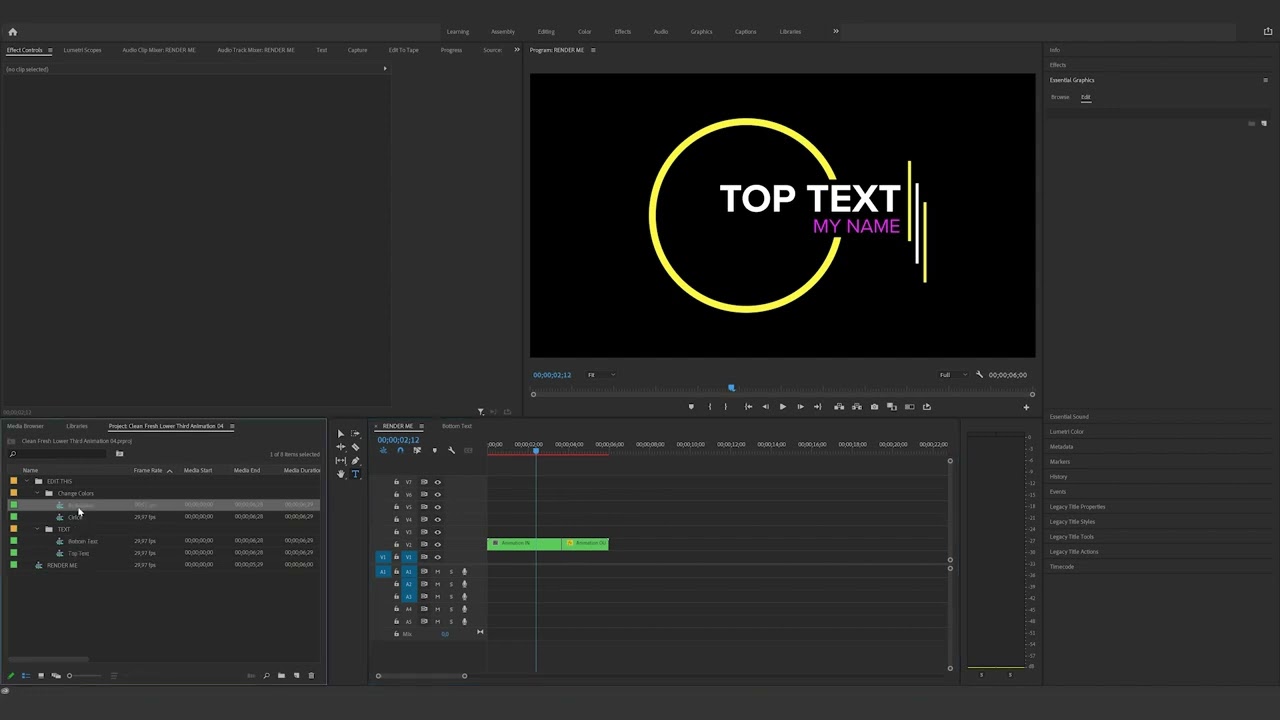Open Program Monitor settings wrench

(x=979, y=375)
